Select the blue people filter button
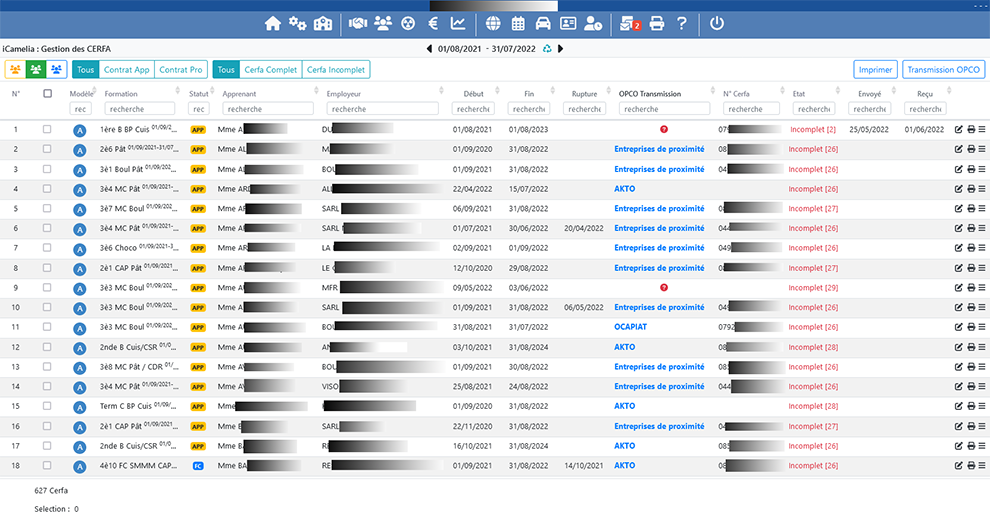 57,69
